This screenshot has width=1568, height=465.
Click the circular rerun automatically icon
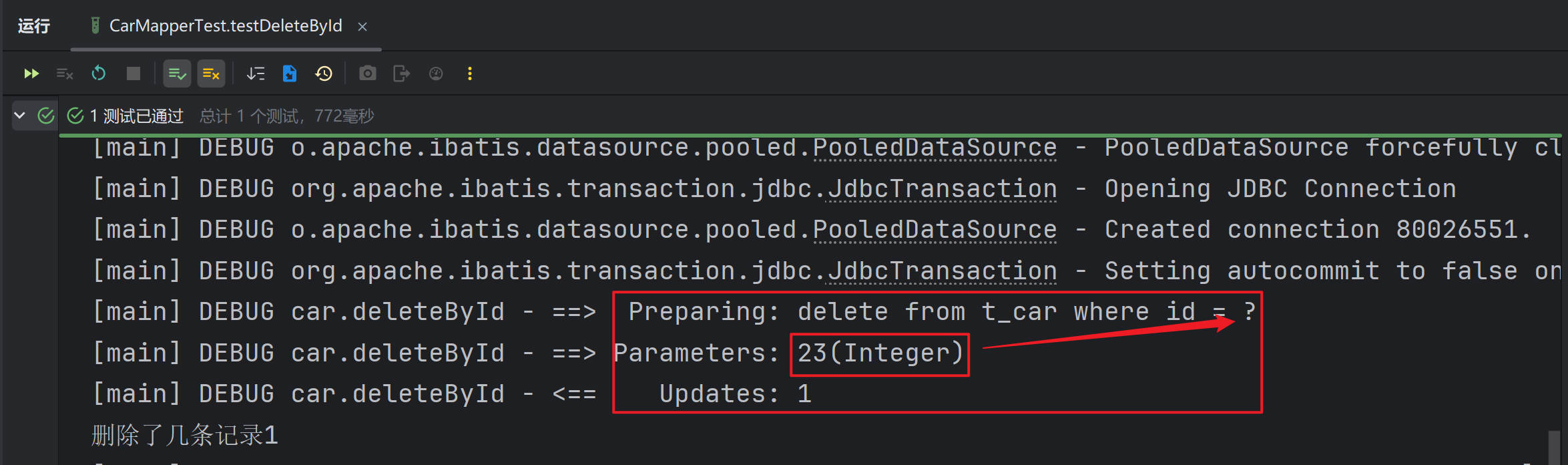[x=99, y=73]
